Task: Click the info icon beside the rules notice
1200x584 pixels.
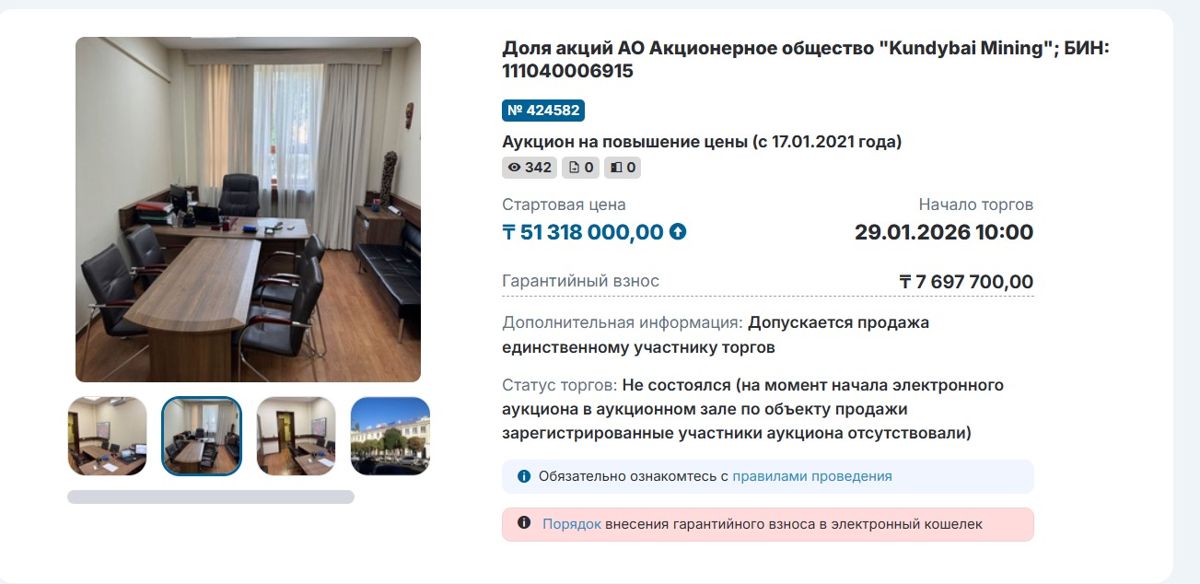Action: point(523,476)
